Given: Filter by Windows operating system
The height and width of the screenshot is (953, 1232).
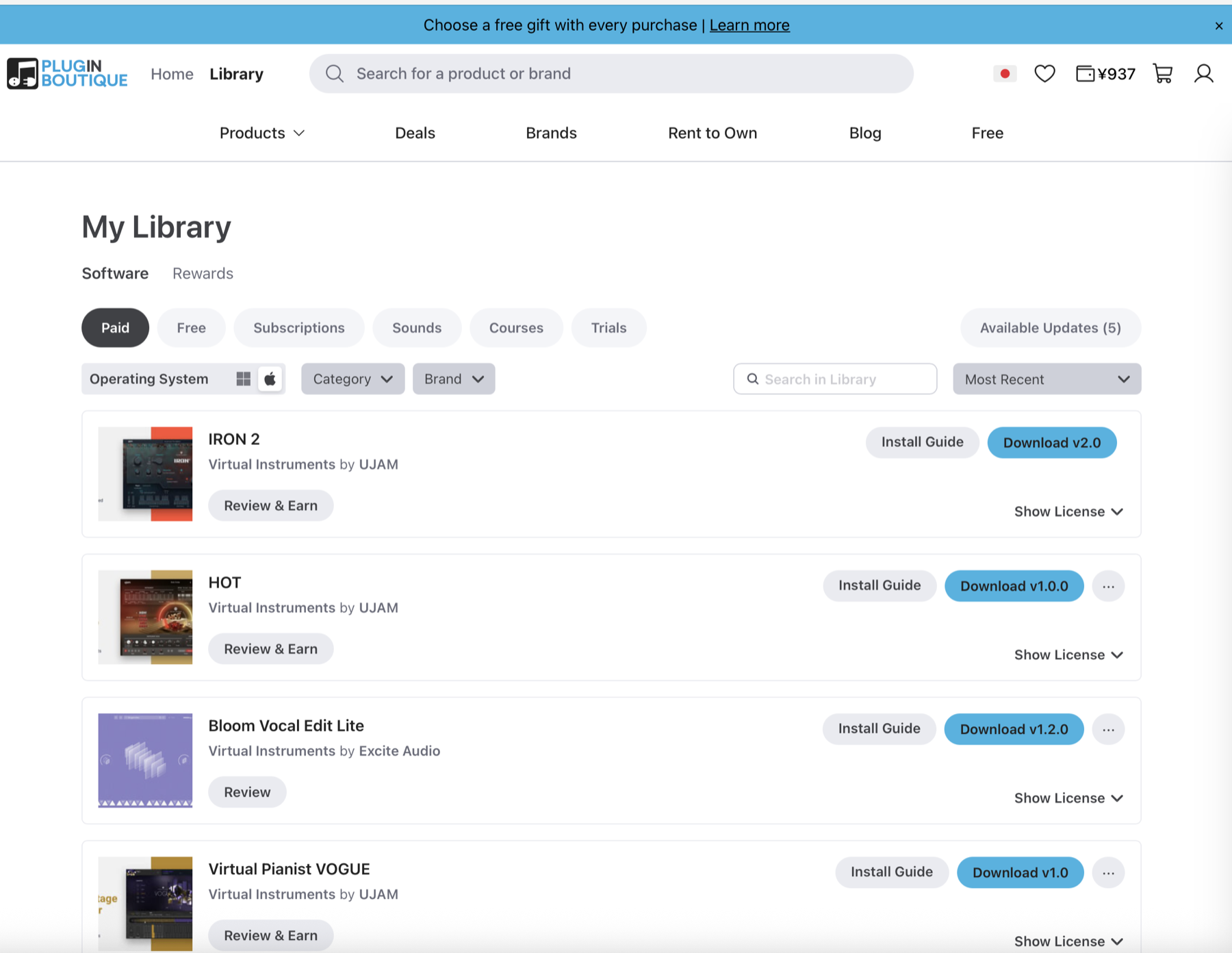Looking at the screenshot, I should pos(243,379).
